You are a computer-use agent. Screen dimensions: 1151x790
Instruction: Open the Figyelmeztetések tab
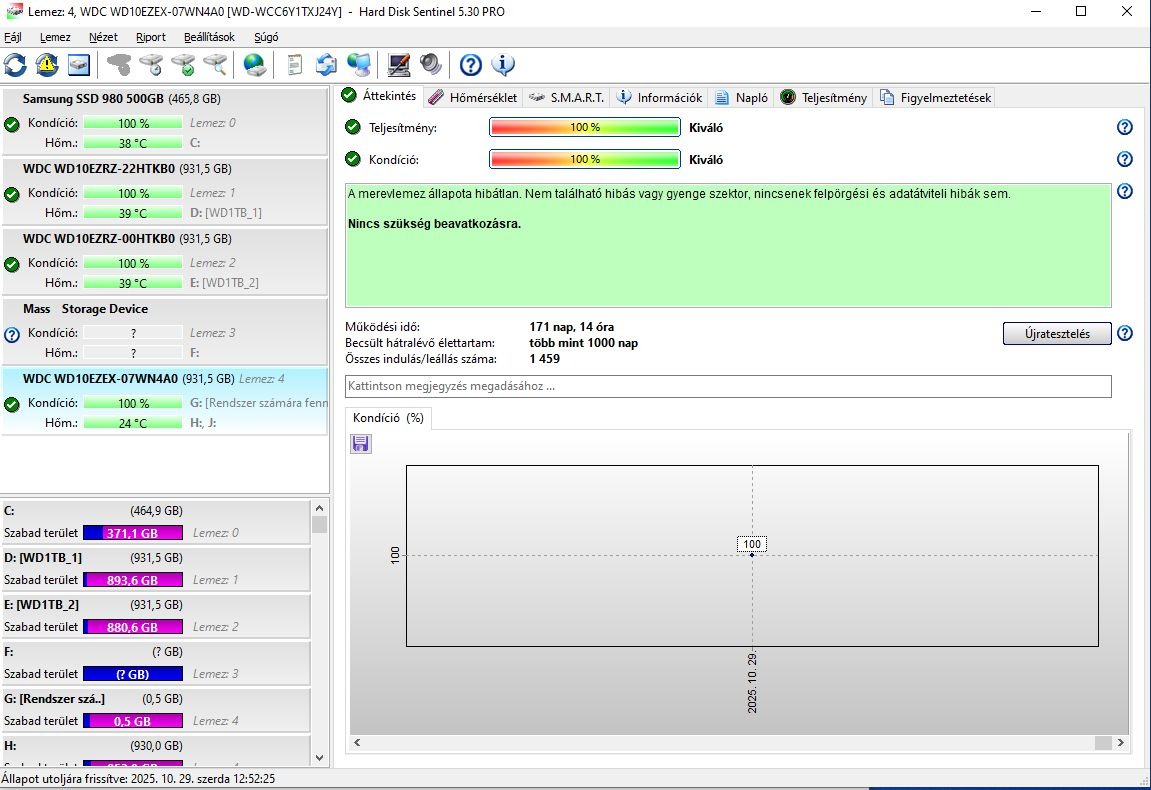[x=936, y=98]
